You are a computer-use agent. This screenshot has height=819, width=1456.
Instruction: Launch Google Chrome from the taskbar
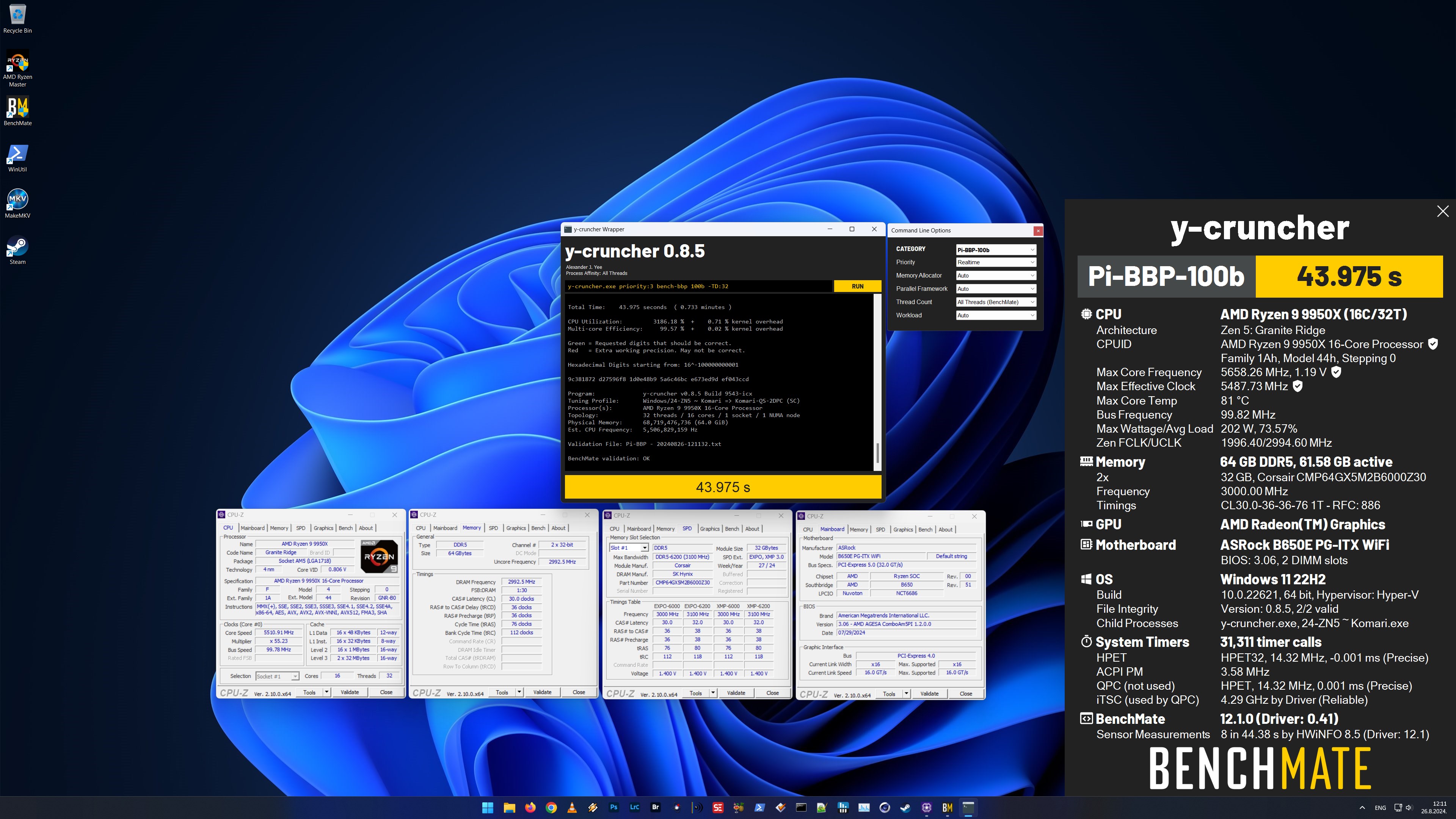[x=551, y=808]
